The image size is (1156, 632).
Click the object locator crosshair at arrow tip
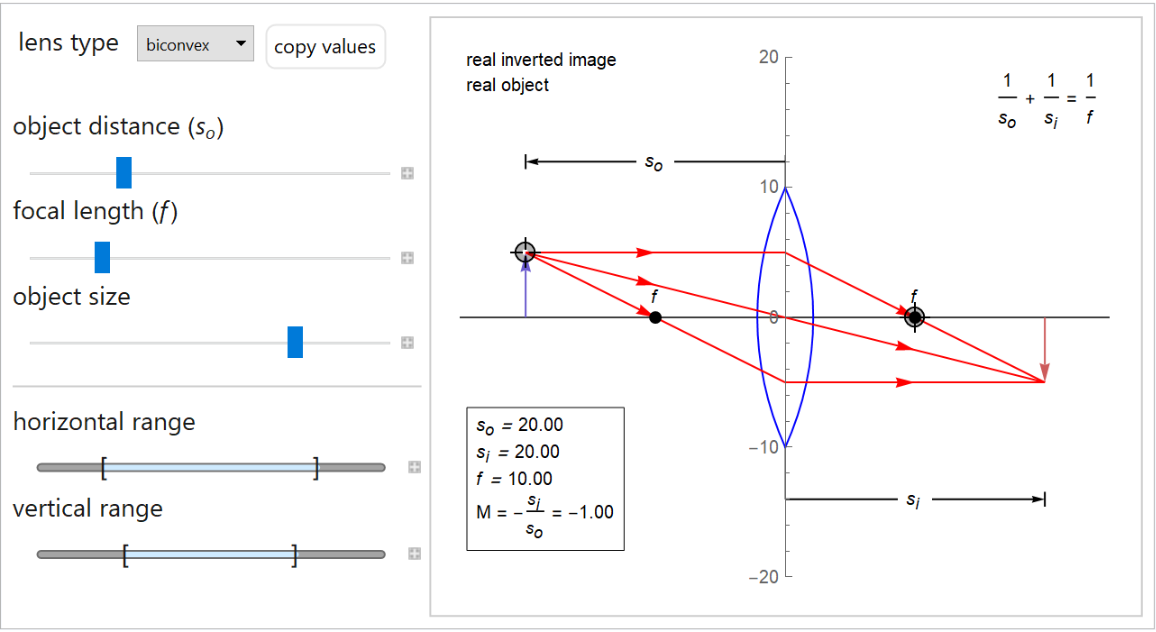click(x=525, y=252)
